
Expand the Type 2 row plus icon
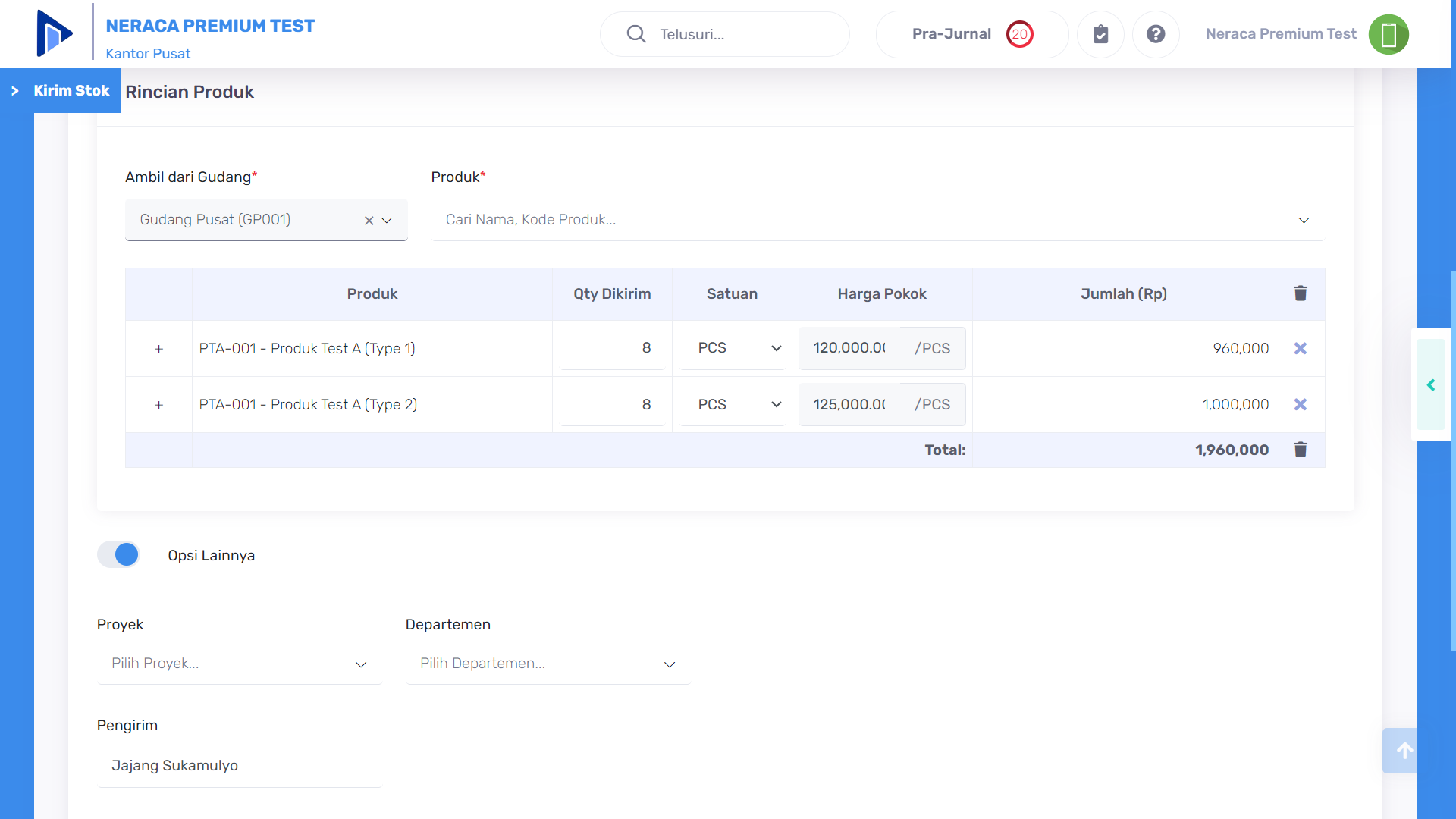(x=158, y=405)
